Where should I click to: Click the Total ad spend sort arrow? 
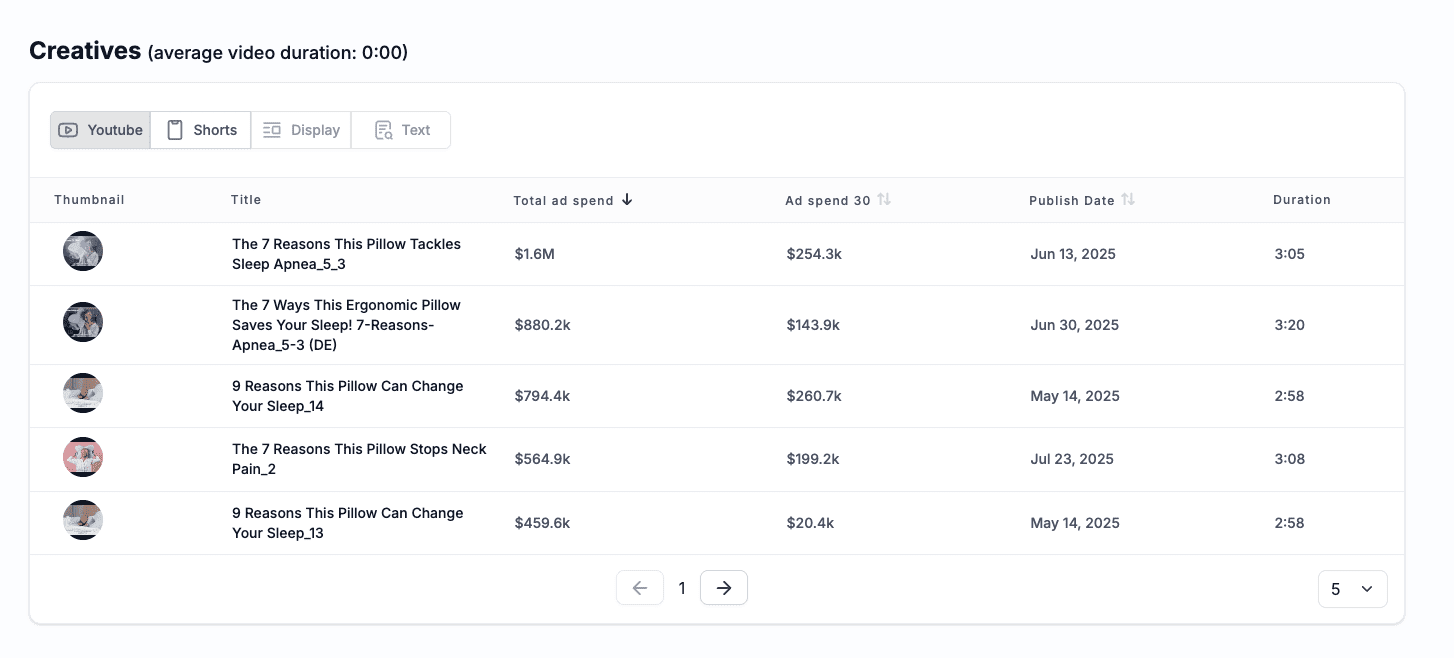coord(627,200)
